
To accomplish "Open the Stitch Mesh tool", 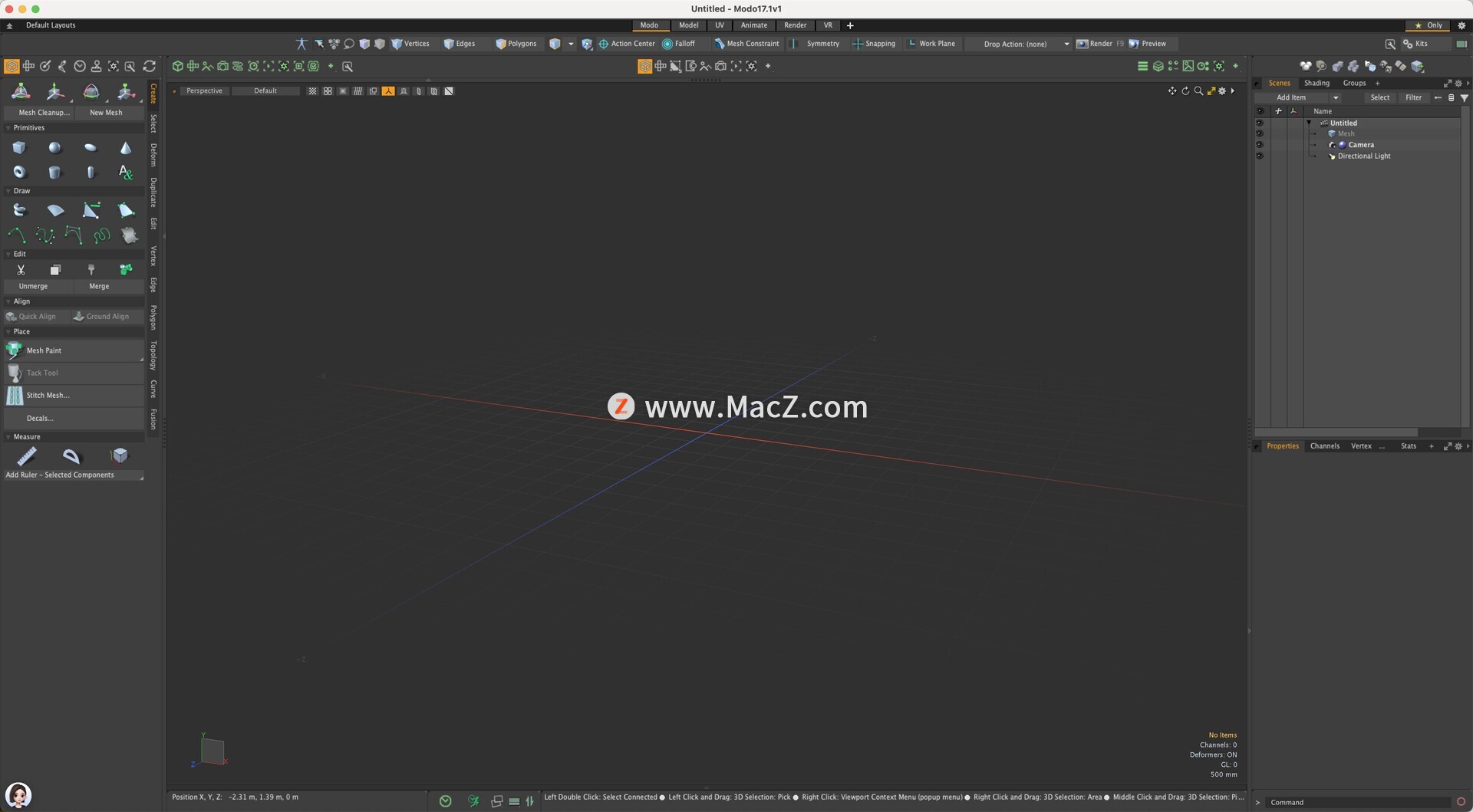I will (74, 395).
